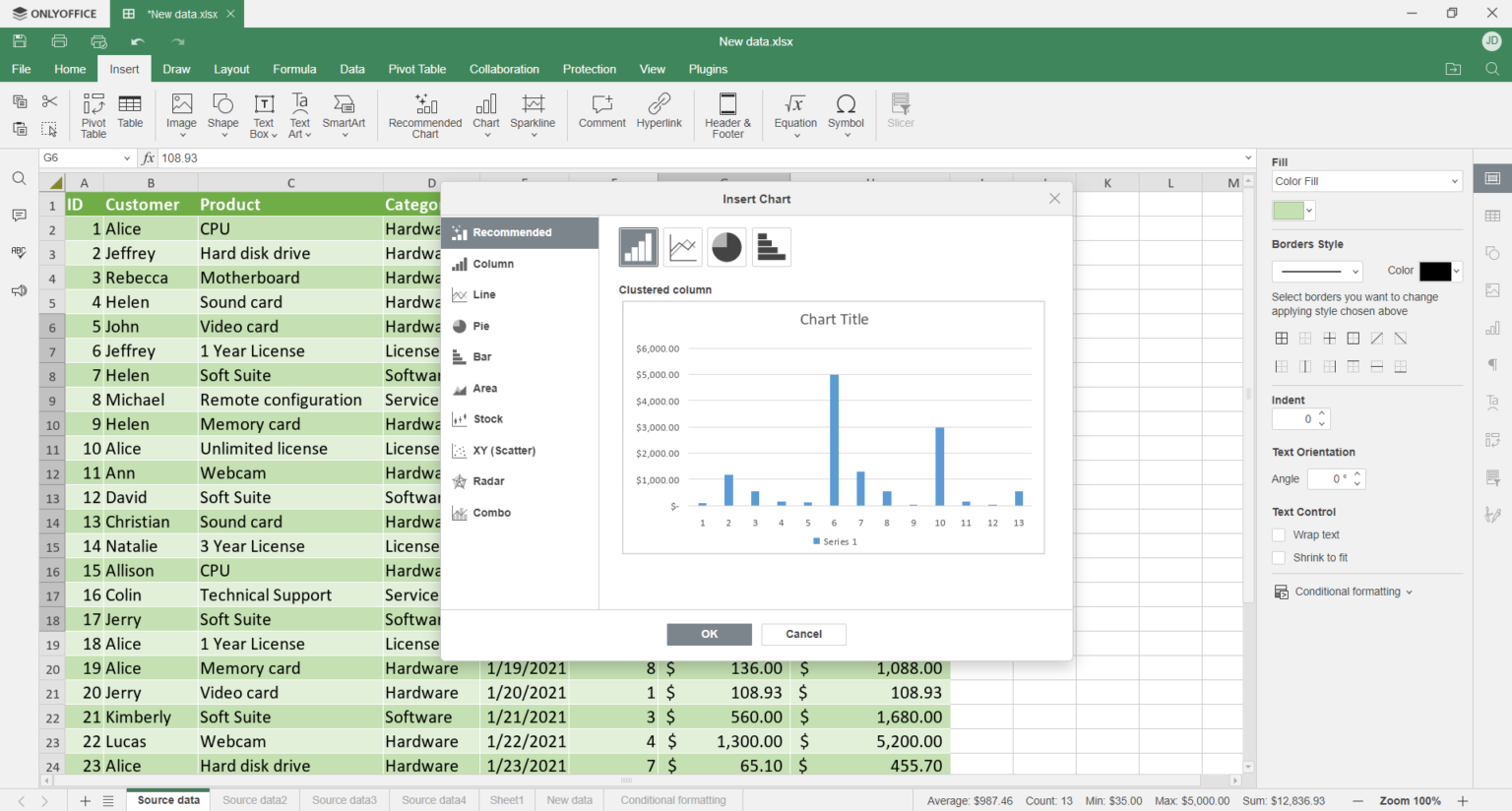The width and height of the screenshot is (1512, 811).
Task: Insert a SmartArt graphic
Action: click(x=344, y=113)
